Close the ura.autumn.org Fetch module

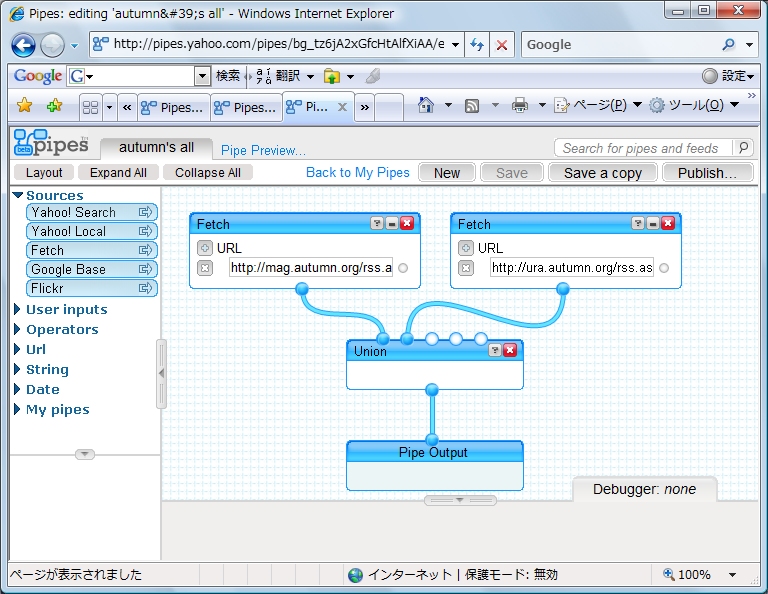click(x=668, y=224)
